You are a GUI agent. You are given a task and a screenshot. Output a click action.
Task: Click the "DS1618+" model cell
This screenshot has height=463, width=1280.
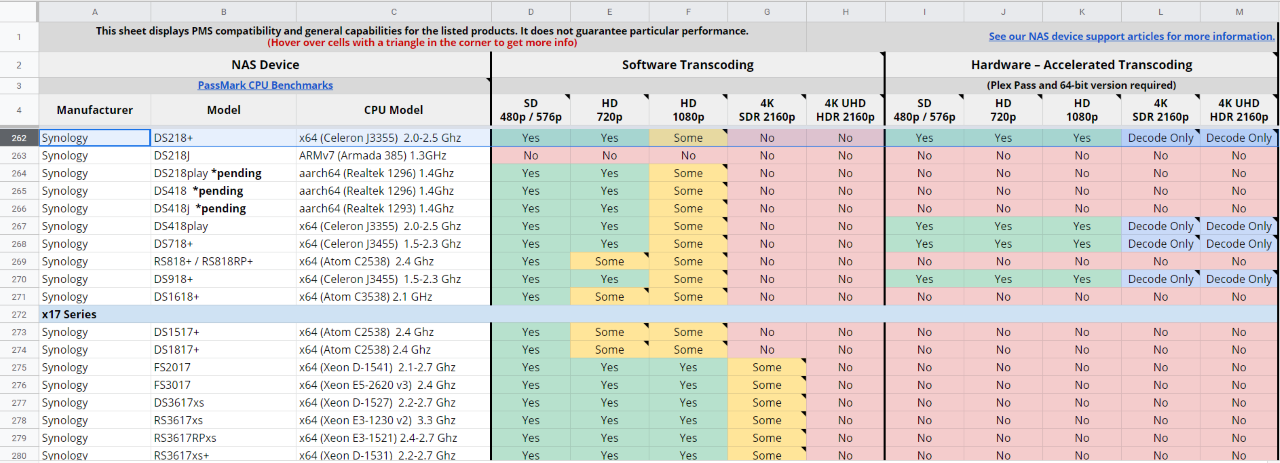(x=223, y=296)
